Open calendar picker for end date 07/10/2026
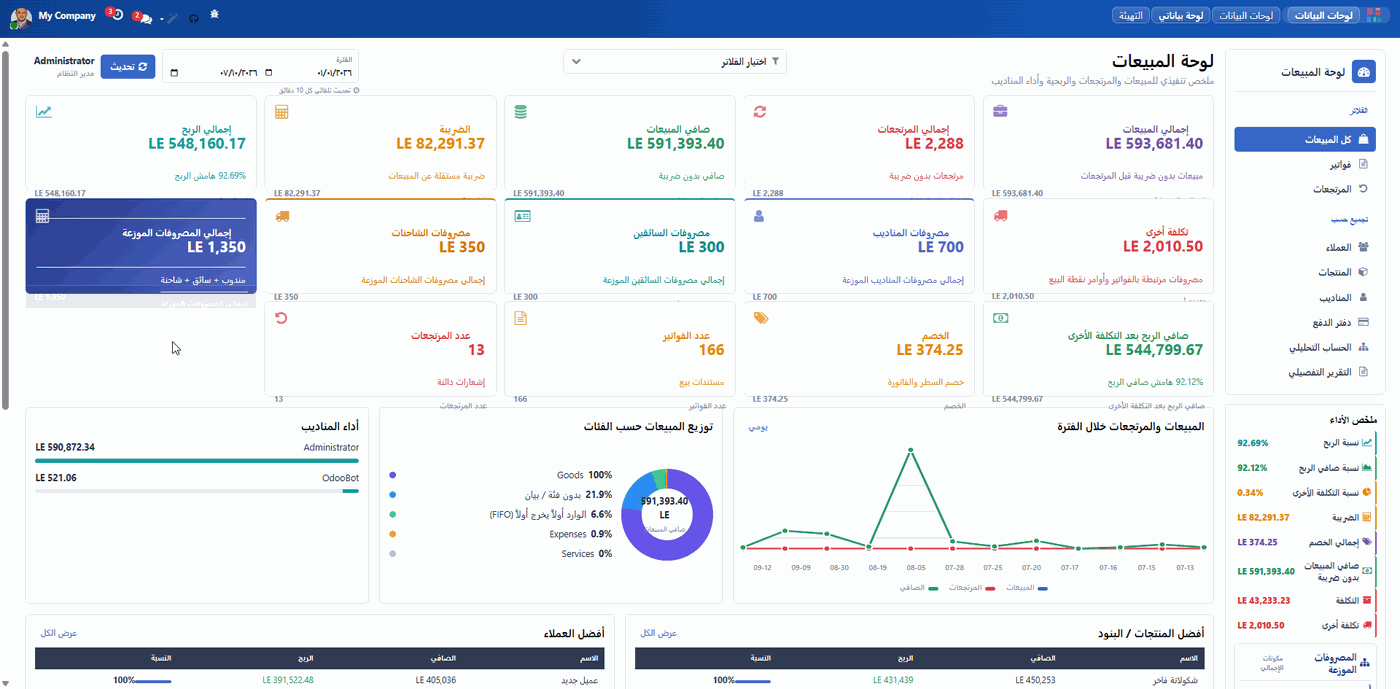Viewport: 1400px width, 689px height. [175, 73]
